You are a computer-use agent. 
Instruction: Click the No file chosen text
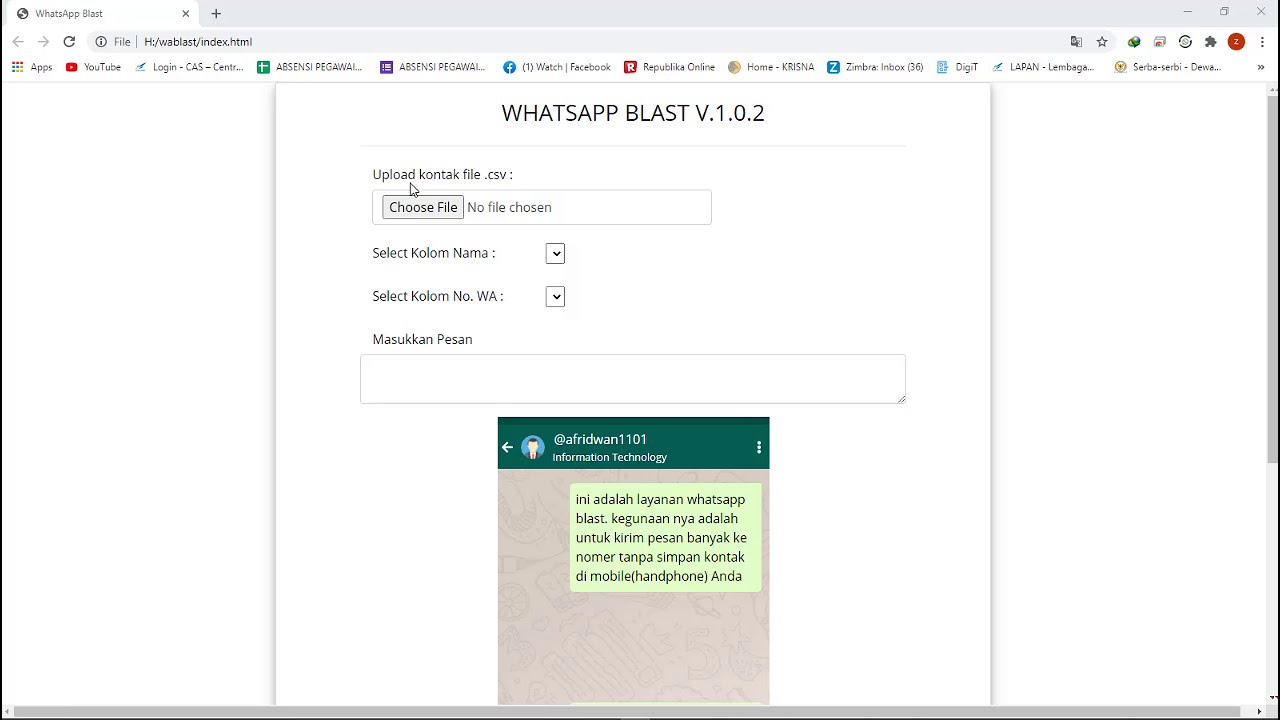click(509, 207)
